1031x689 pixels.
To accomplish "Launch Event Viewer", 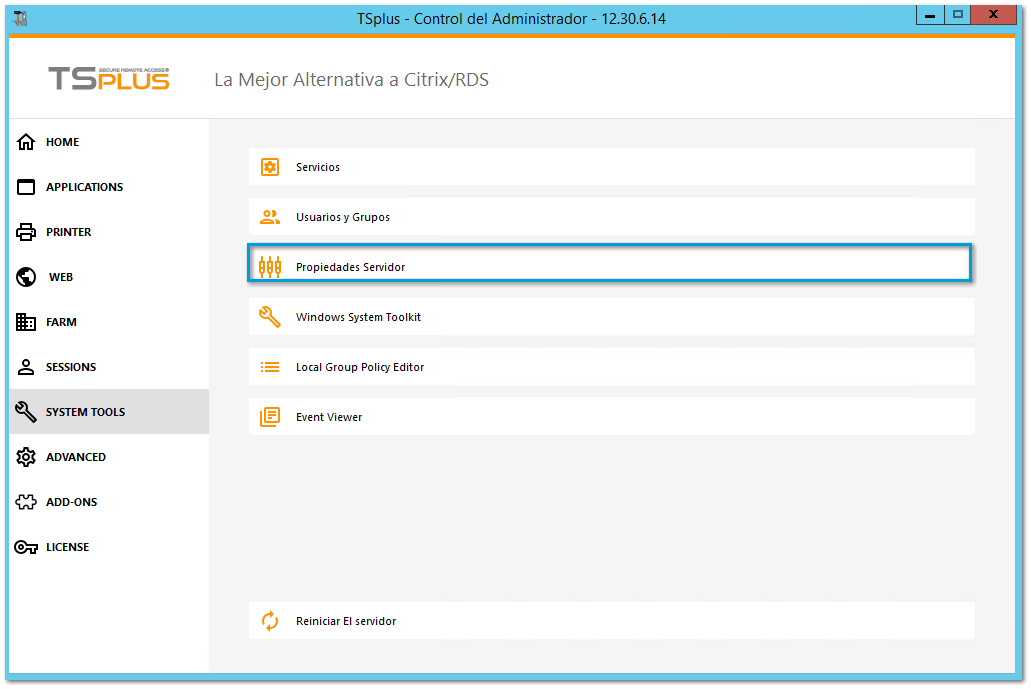I will [611, 417].
